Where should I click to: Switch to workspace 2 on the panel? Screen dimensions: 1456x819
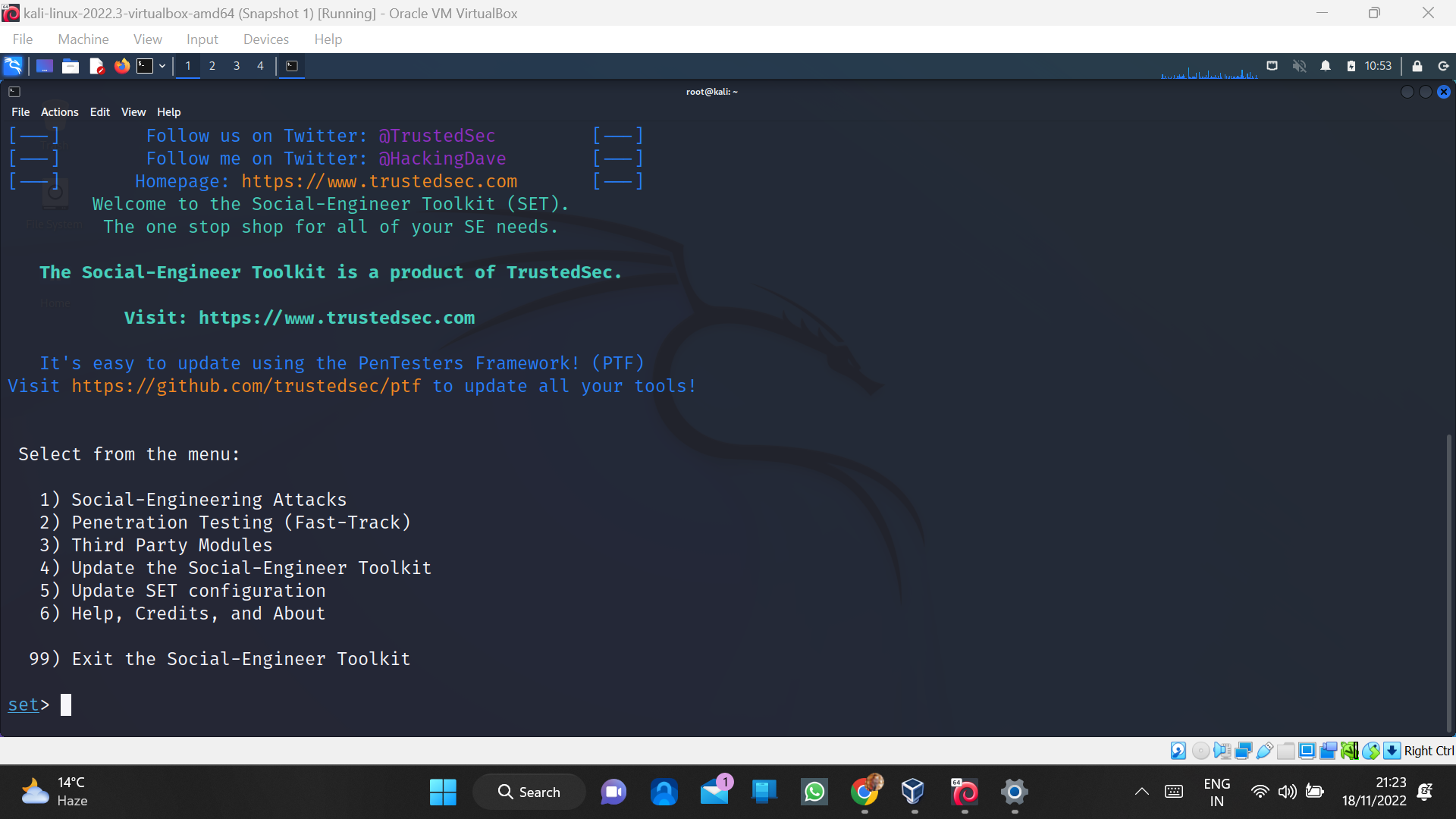pos(212,66)
